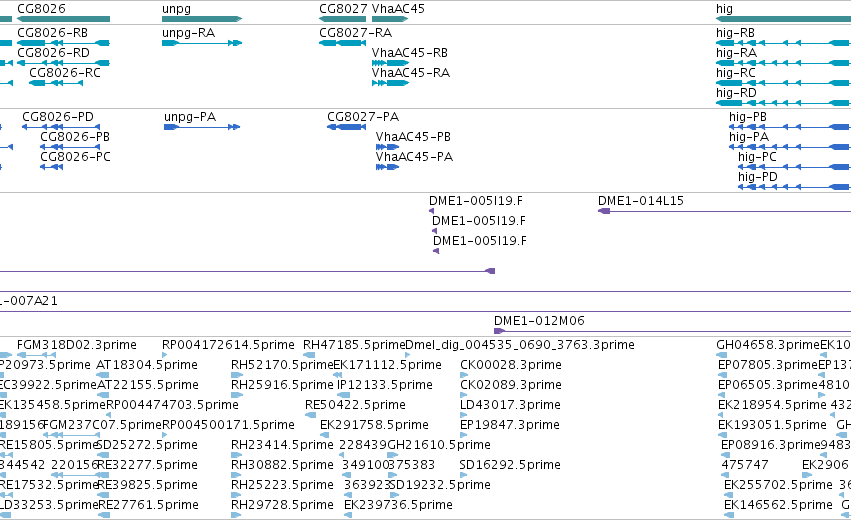Open the VhaAC45 gene label

pyautogui.click(x=398, y=9)
